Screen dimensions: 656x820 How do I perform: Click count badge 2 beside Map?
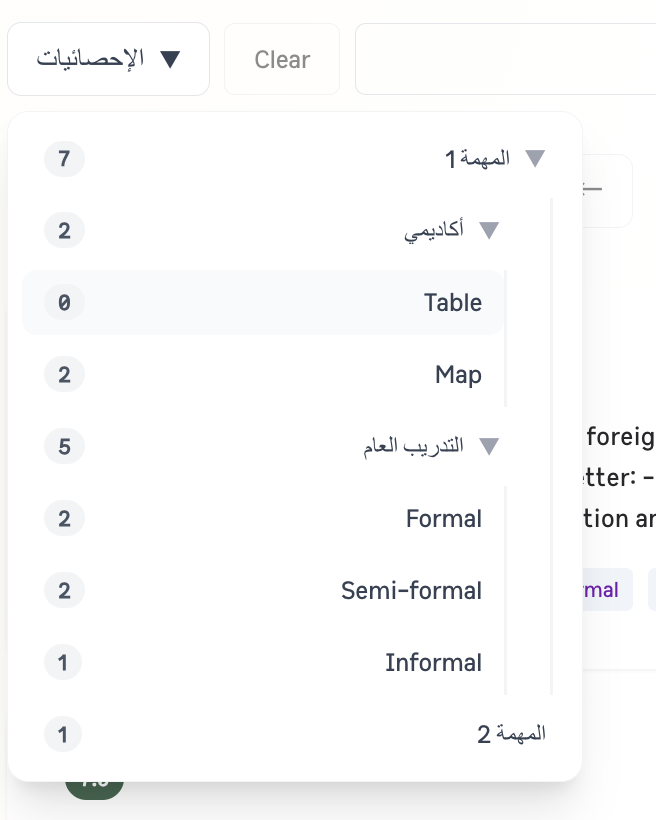pos(64,374)
